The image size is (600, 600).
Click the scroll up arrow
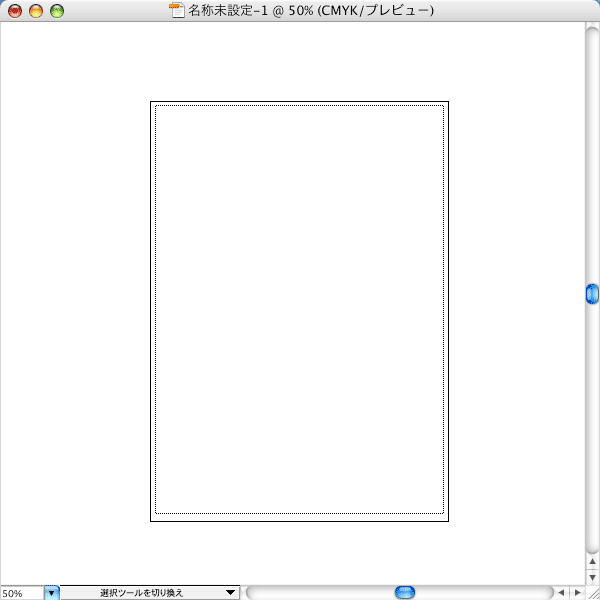click(592, 561)
